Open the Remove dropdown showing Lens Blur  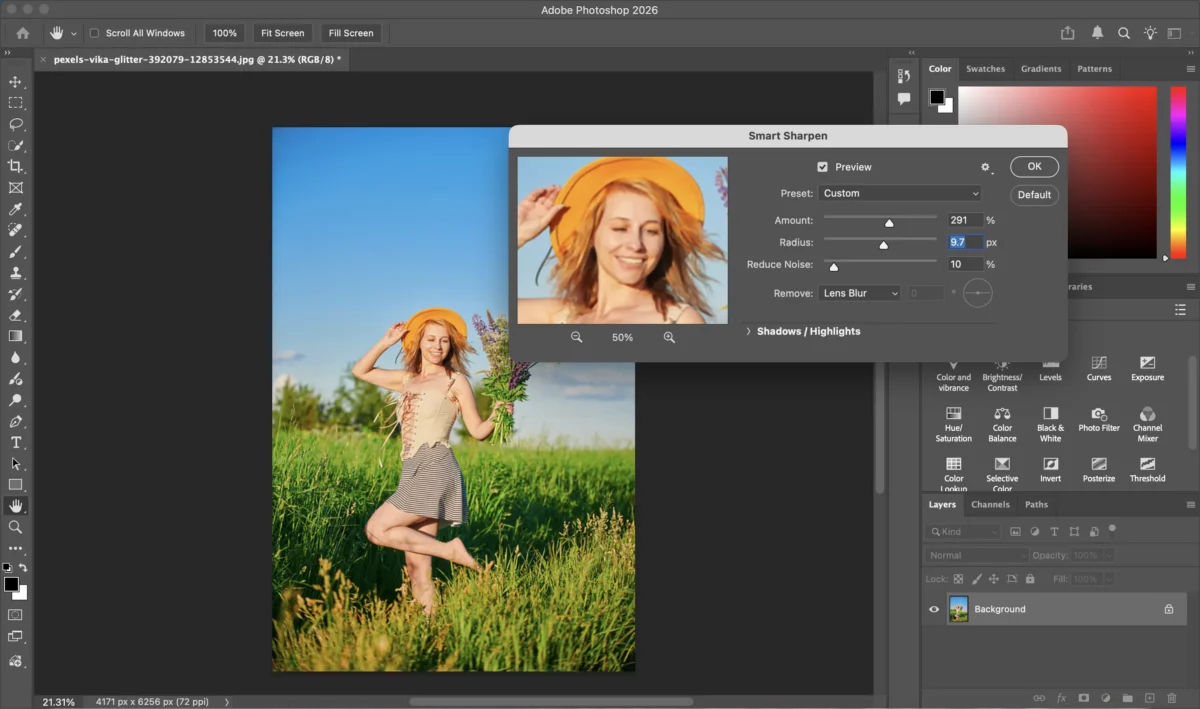coord(859,293)
